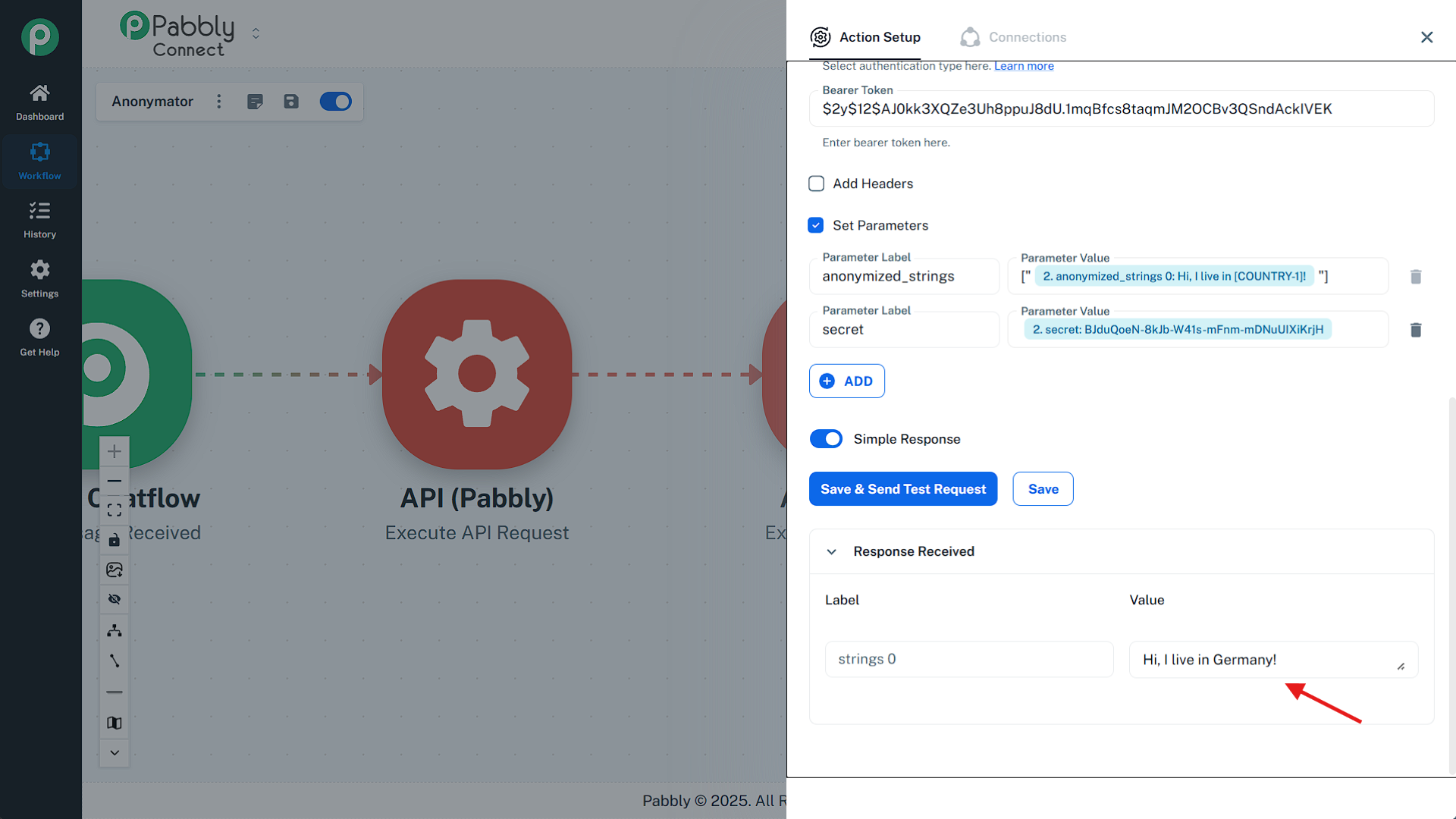Select the Action Setup tab
Screen dimensions: 1456x819
coord(865,37)
